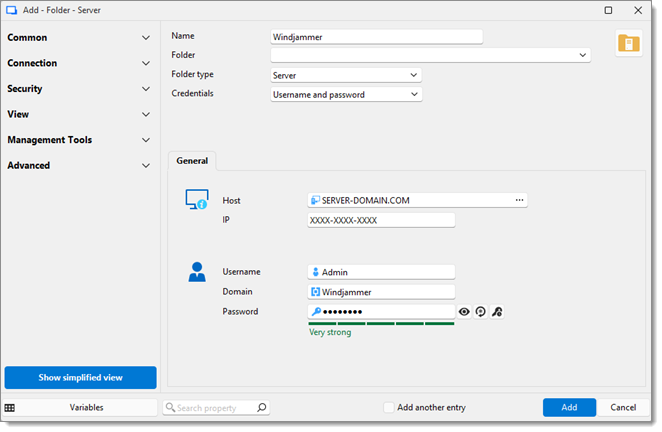The width and height of the screenshot is (662, 432).
Task: Click the Username input field
Action: pos(382,272)
